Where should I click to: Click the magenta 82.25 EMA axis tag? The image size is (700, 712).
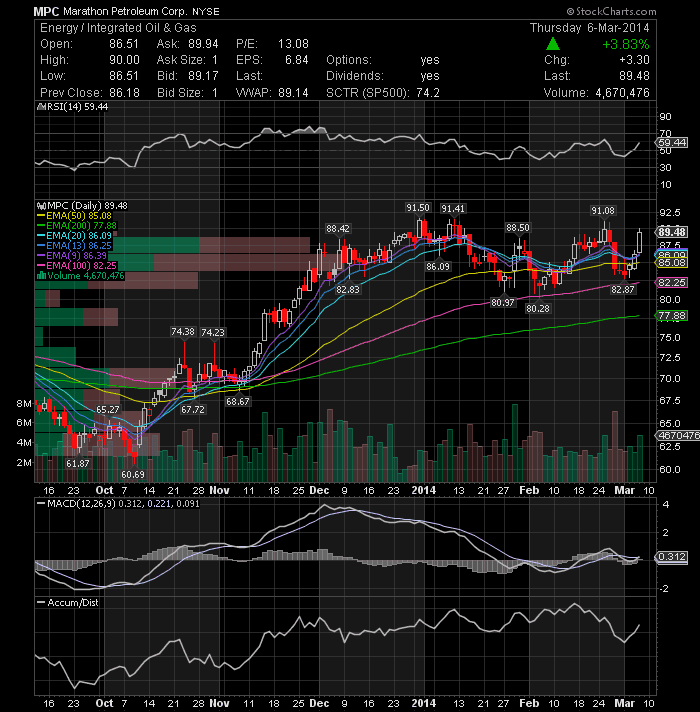pos(672,283)
